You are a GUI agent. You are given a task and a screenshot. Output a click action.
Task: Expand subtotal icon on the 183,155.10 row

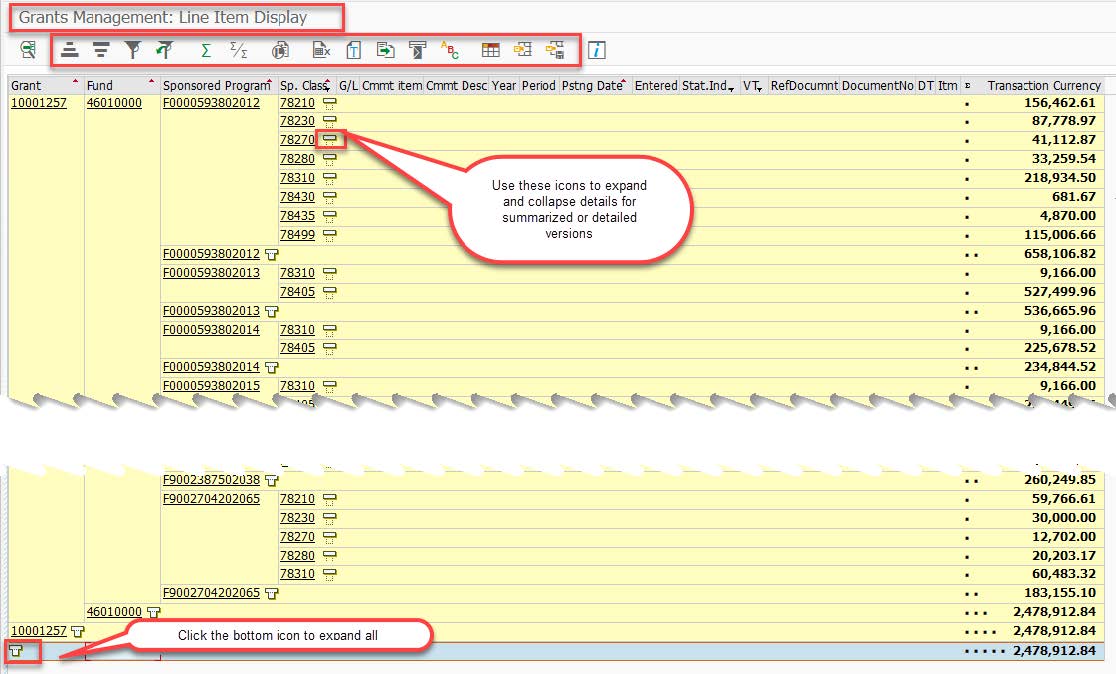tap(271, 594)
